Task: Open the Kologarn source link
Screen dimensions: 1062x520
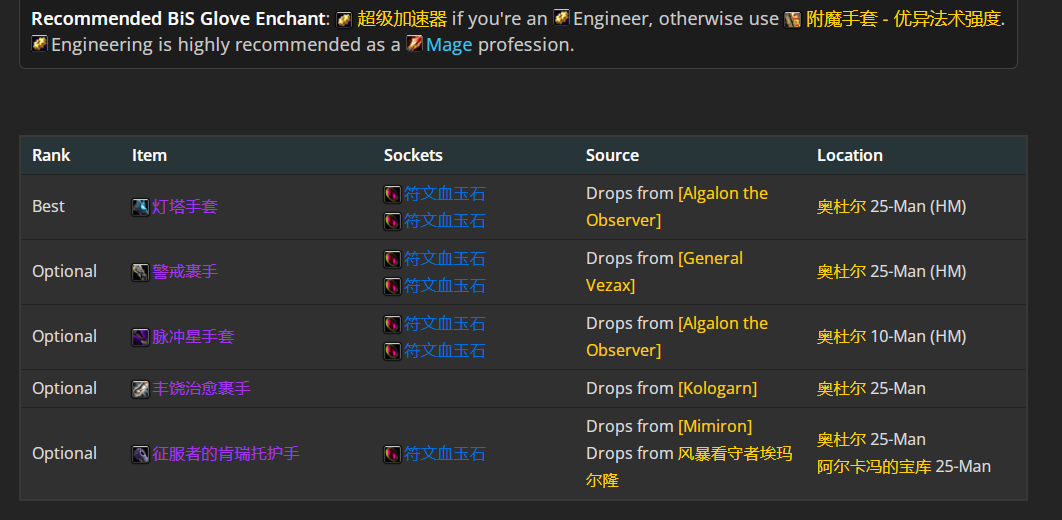Action: (717, 388)
